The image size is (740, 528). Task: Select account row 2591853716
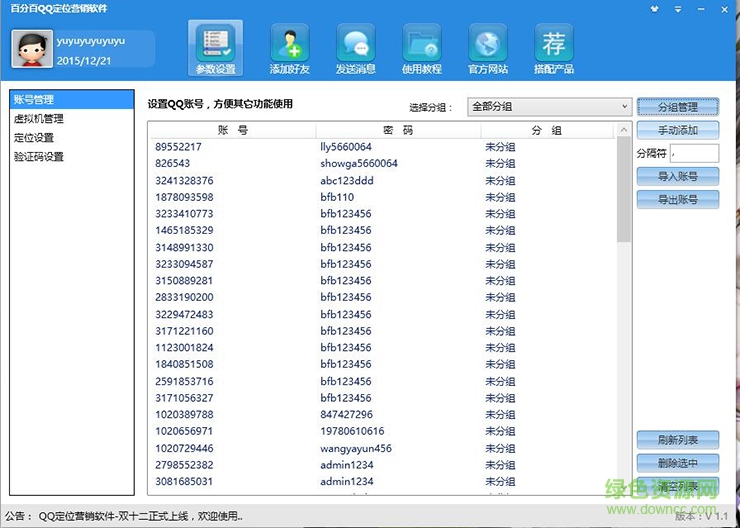click(383, 381)
